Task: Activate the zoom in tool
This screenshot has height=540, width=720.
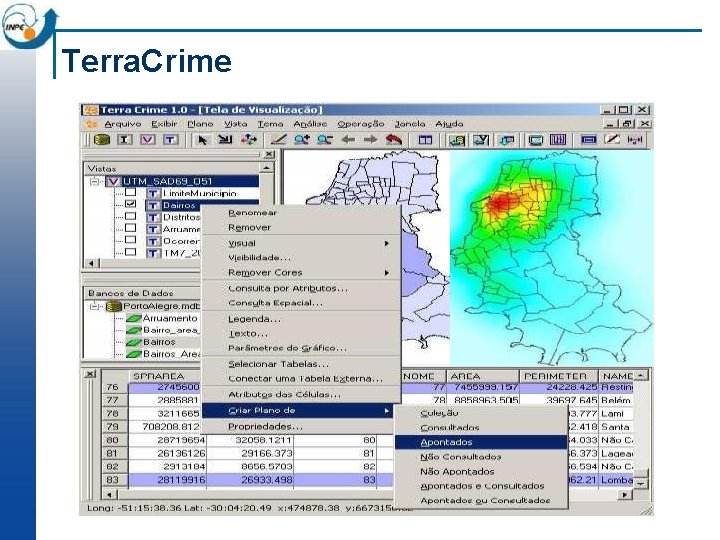Action: pos(302,140)
